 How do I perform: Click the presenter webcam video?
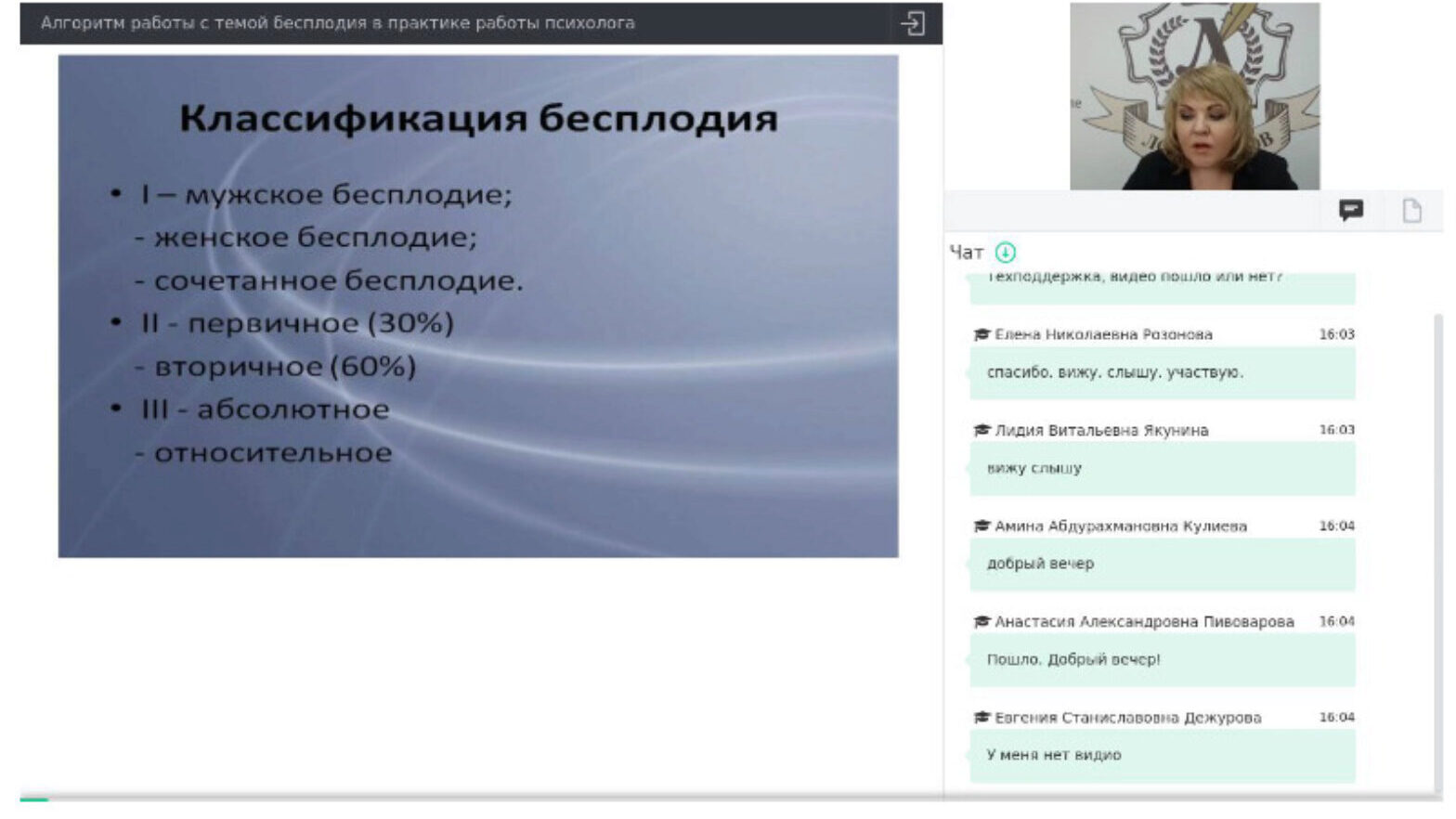point(1194,97)
